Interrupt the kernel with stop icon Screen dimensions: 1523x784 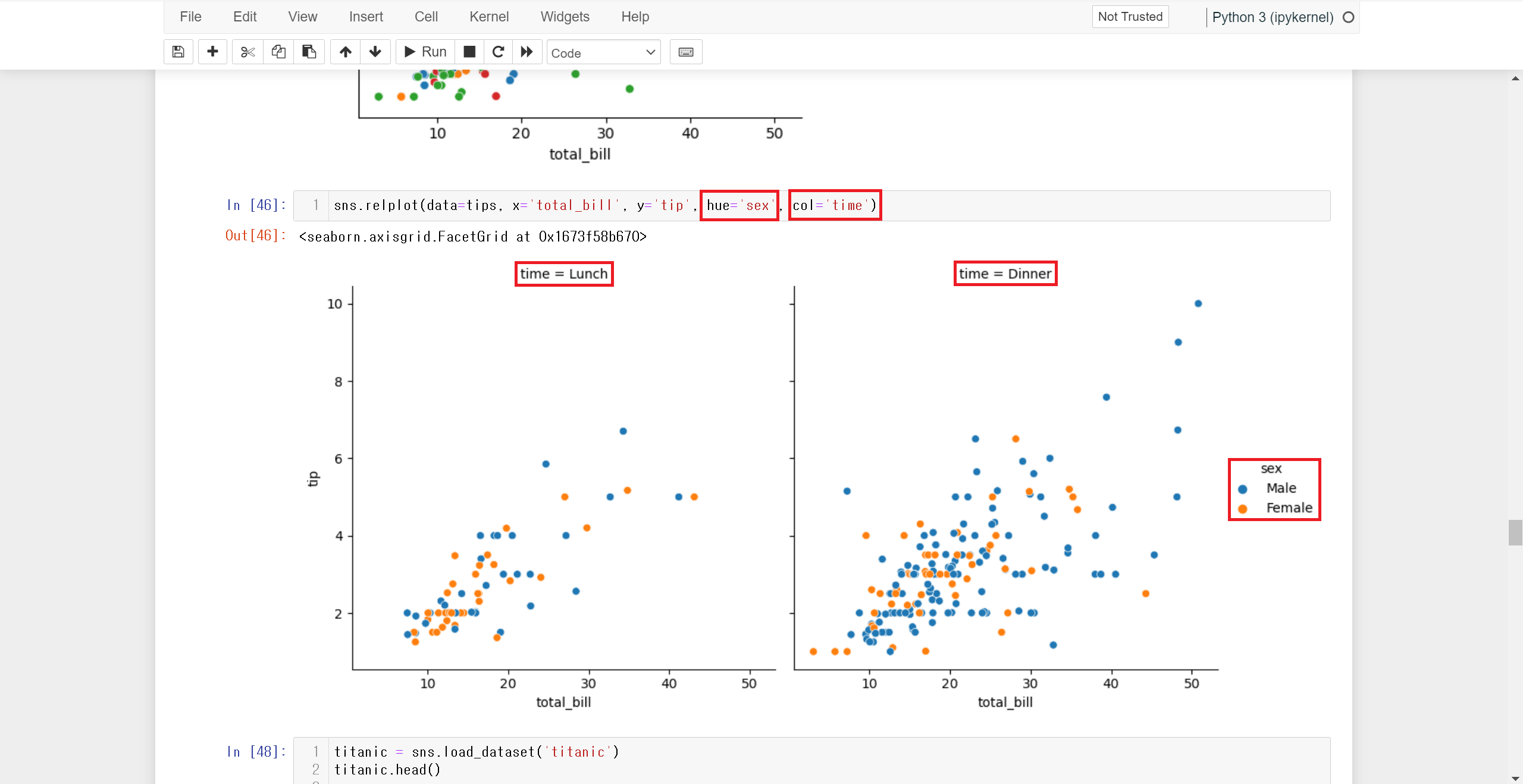click(469, 52)
